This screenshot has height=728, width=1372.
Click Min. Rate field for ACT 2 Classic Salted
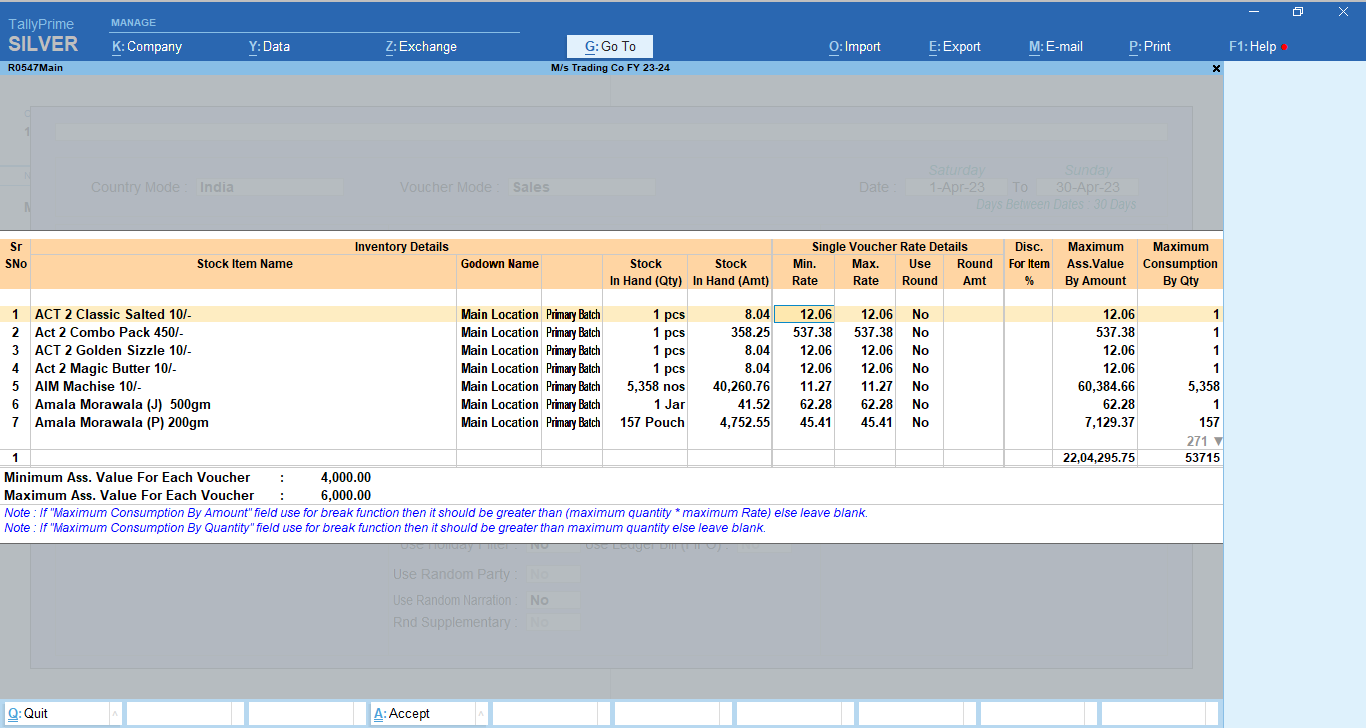click(804, 315)
